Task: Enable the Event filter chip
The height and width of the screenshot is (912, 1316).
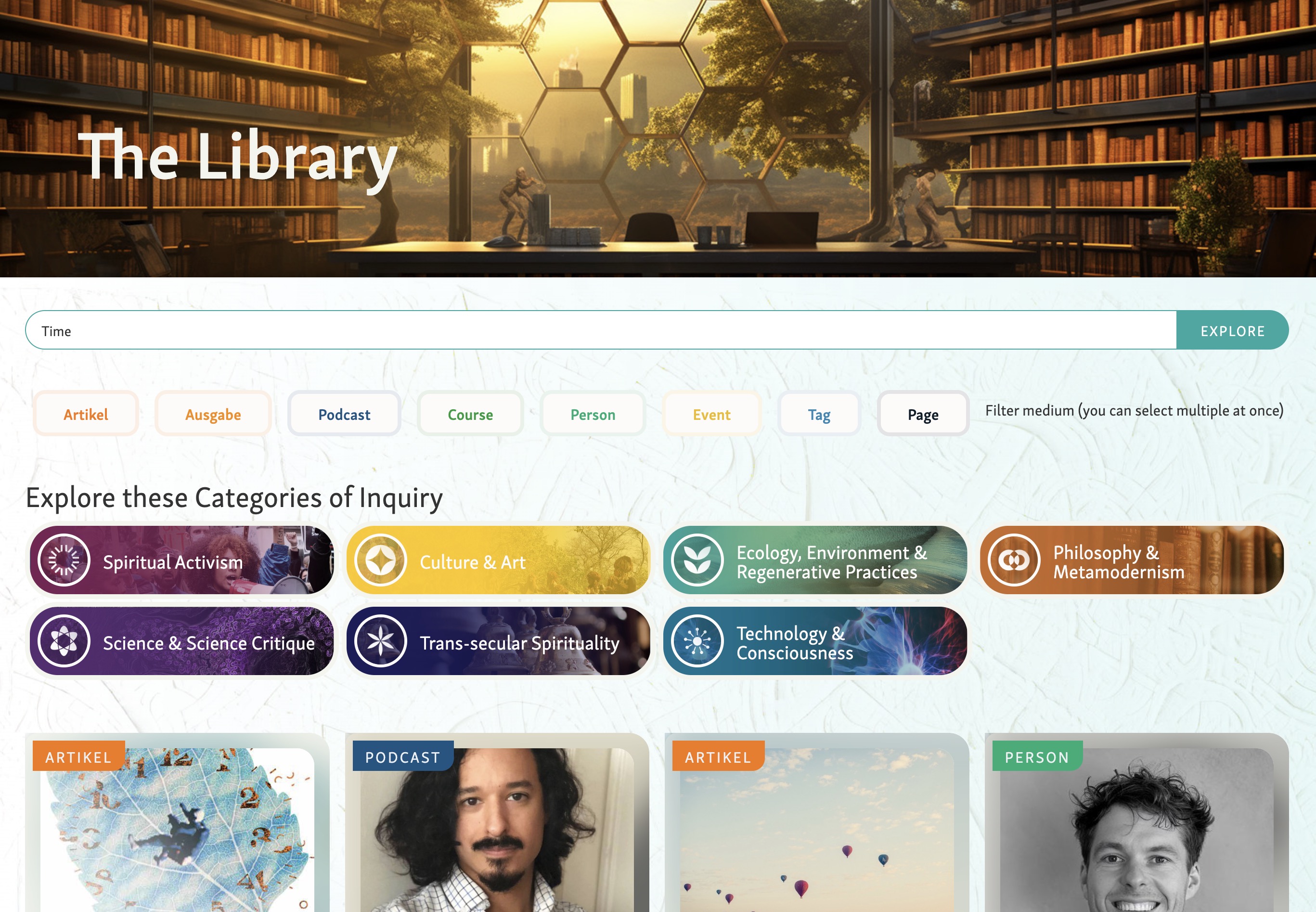Action: pyautogui.click(x=712, y=414)
